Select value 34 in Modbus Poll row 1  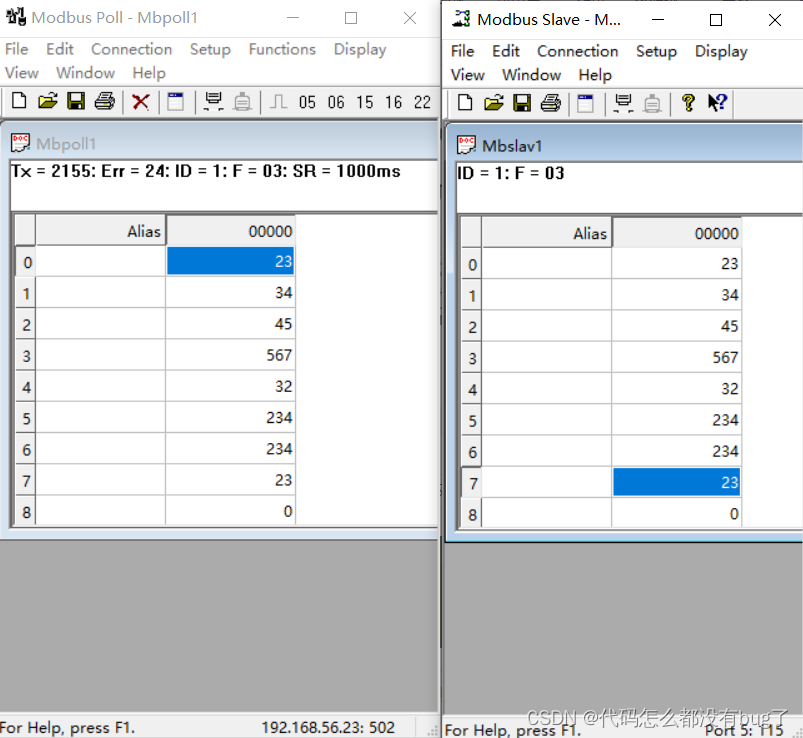pyautogui.click(x=230, y=292)
